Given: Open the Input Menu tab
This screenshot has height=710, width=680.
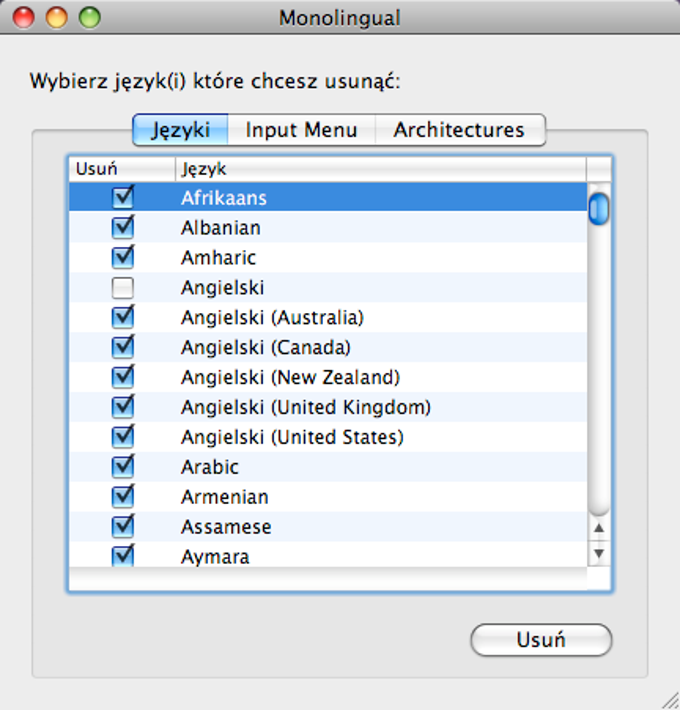Looking at the screenshot, I should point(302,130).
